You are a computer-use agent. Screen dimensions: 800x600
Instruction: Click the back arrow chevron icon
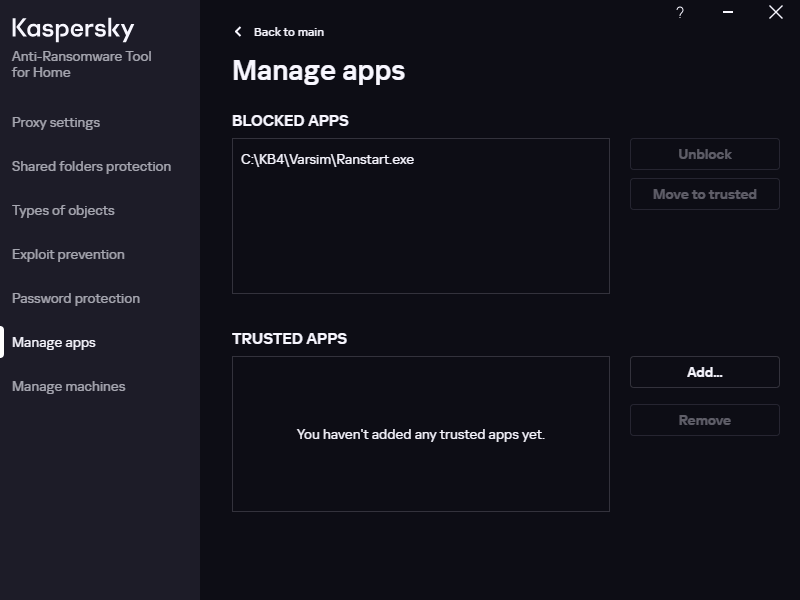pyautogui.click(x=238, y=32)
